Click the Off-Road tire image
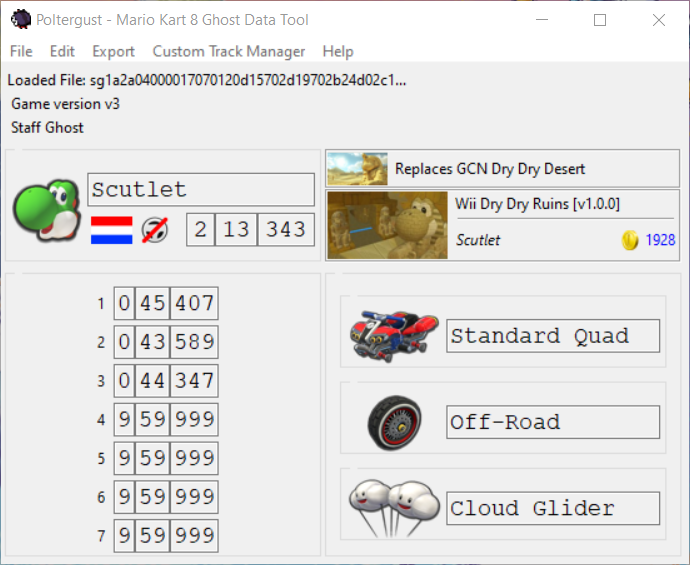The image size is (690, 565). [x=394, y=422]
